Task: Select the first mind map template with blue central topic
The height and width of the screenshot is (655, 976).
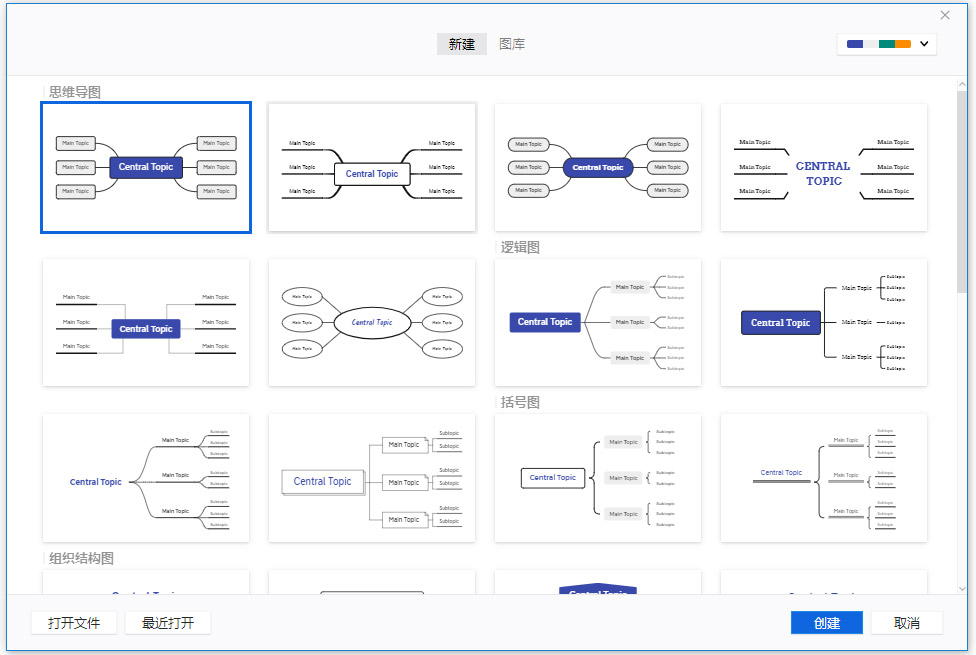Action: point(146,167)
